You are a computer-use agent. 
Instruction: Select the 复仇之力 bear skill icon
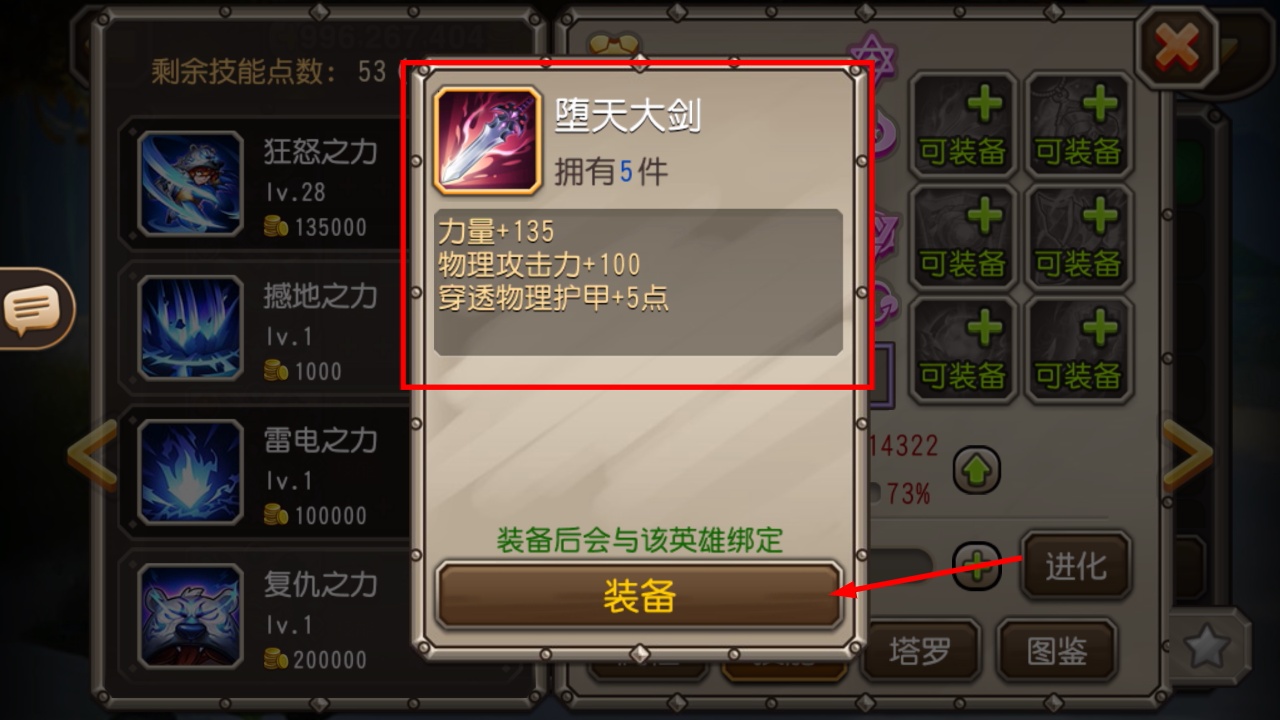pyautogui.click(x=190, y=617)
